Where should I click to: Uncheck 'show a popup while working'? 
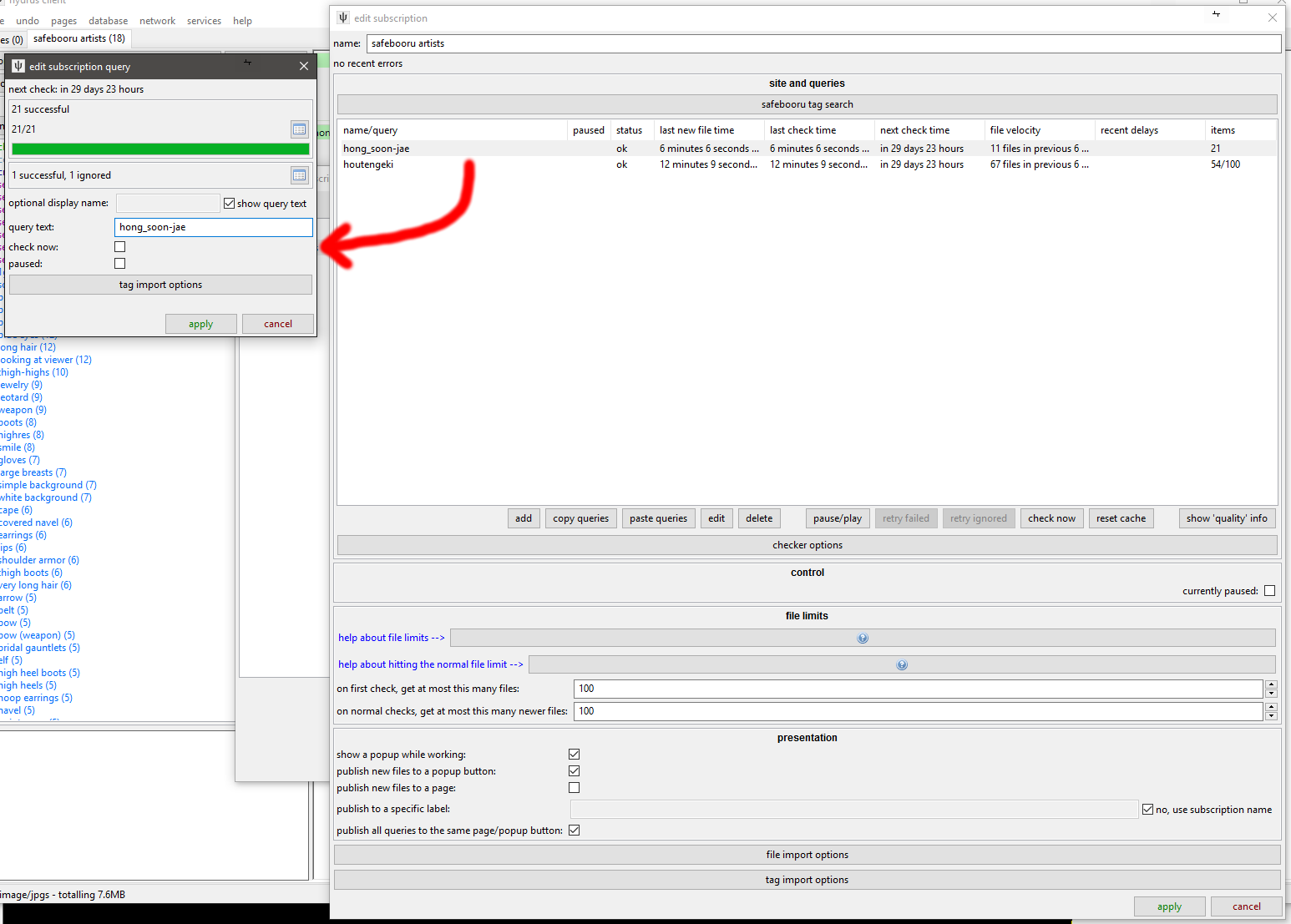[x=575, y=755]
